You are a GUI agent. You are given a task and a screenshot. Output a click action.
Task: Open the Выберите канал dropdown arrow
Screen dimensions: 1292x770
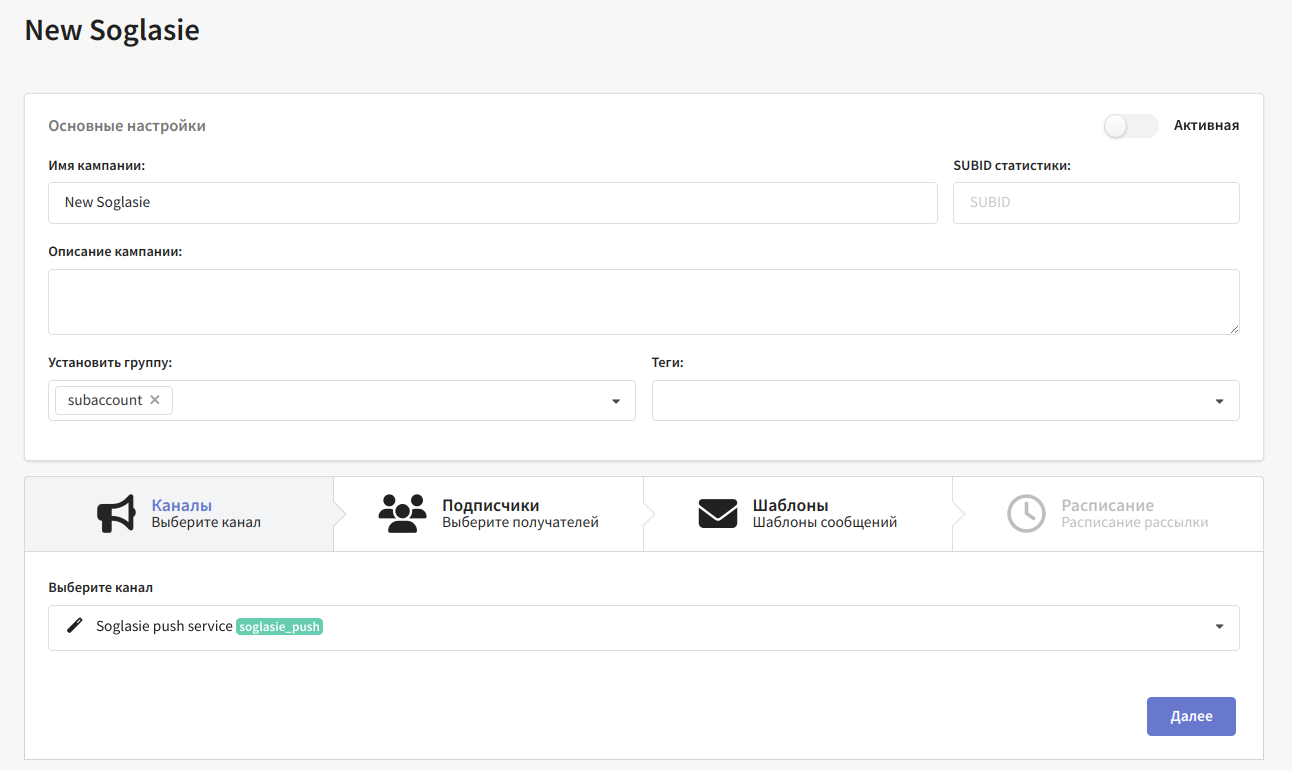pyautogui.click(x=1219, y=627)
